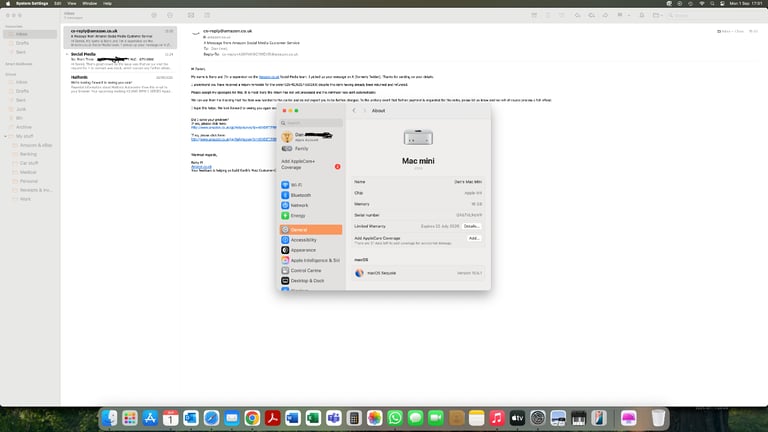Click the Mail toolbar search field
768x432 pixels.
point(714,15)
